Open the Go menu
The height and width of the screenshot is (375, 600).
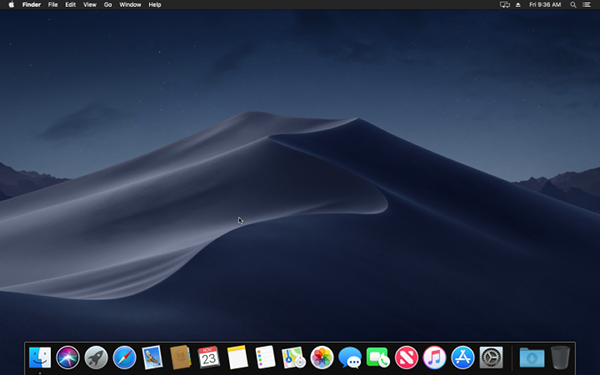tap(108, 5)
